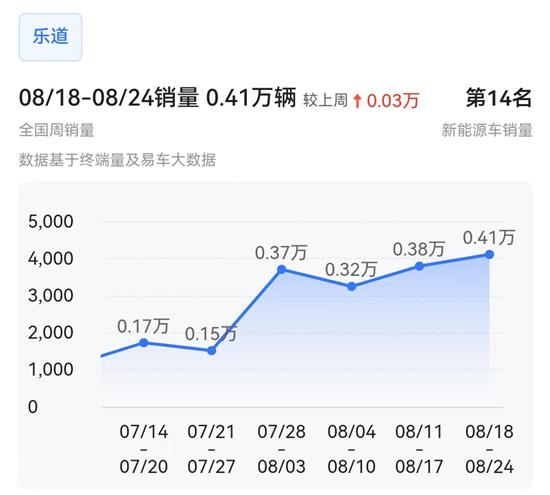Select the 08/04-08/10 axis label
This screenshot has width=550, height=495.
pyautogui.click(x=351, y=449)
